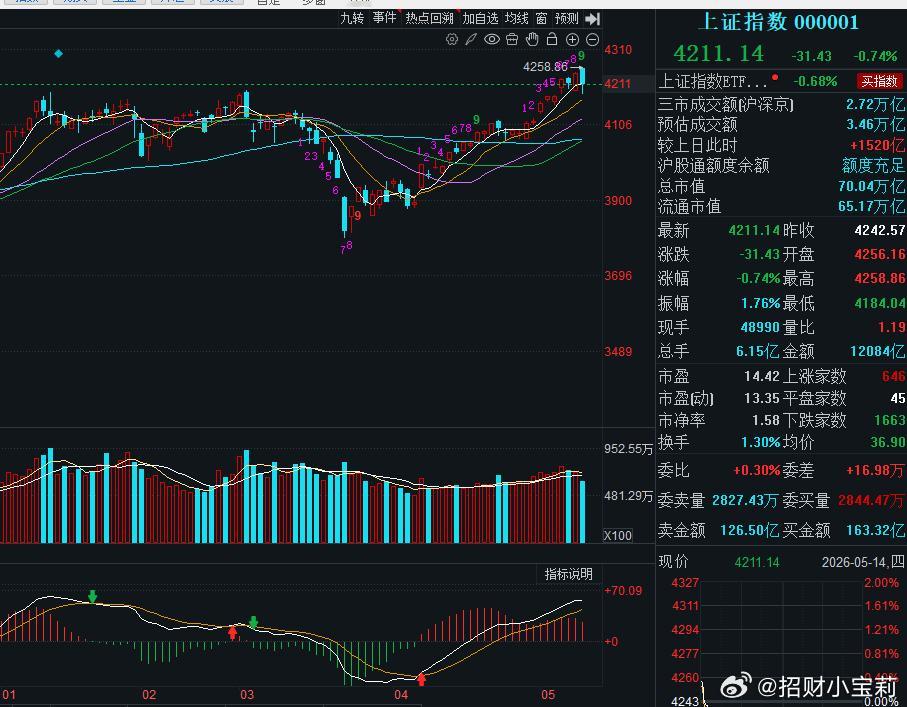Click the 市盈 14.42 value
This screenshot has height=707, width=907.
point(762,376)
